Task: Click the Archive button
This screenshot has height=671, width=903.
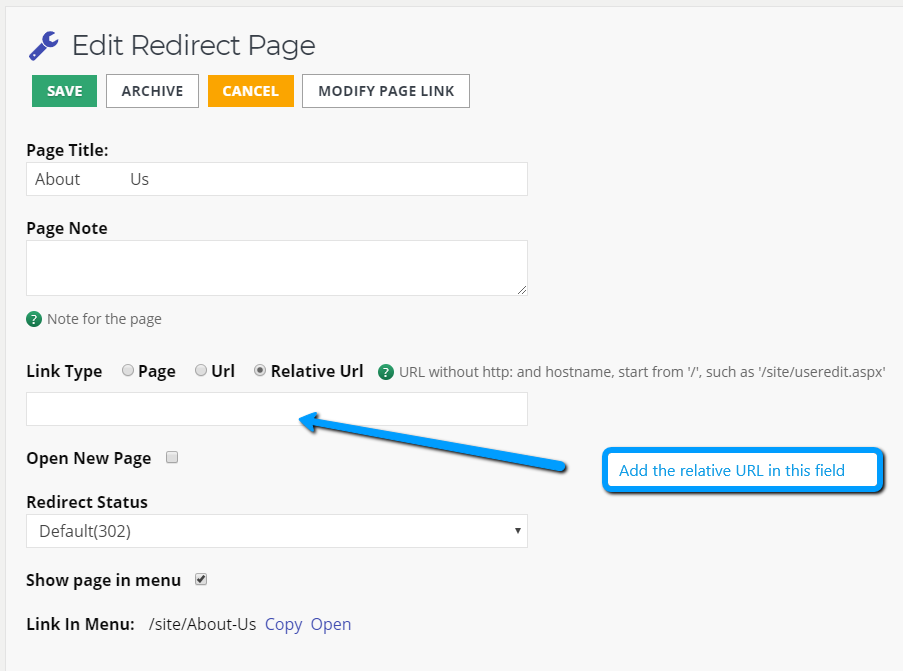Action: click(153, 91)
